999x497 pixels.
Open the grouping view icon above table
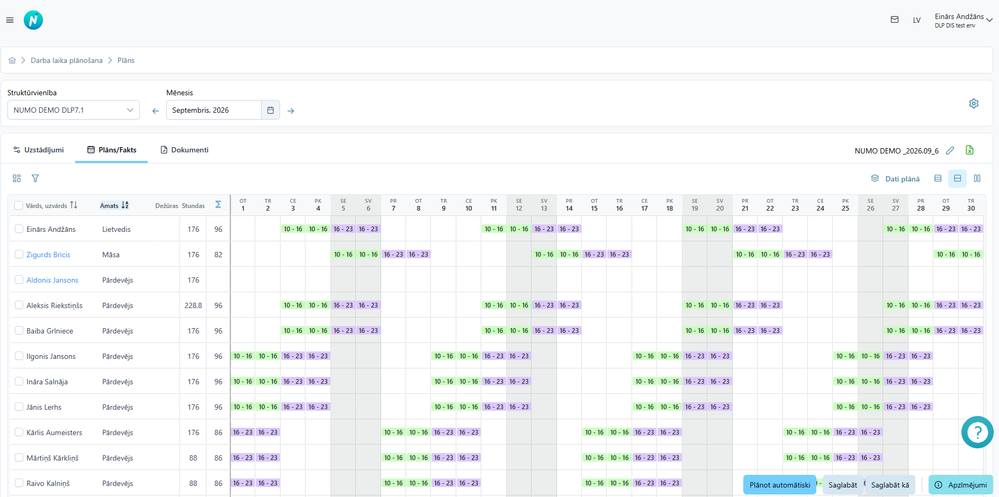[x=17, y=178]
